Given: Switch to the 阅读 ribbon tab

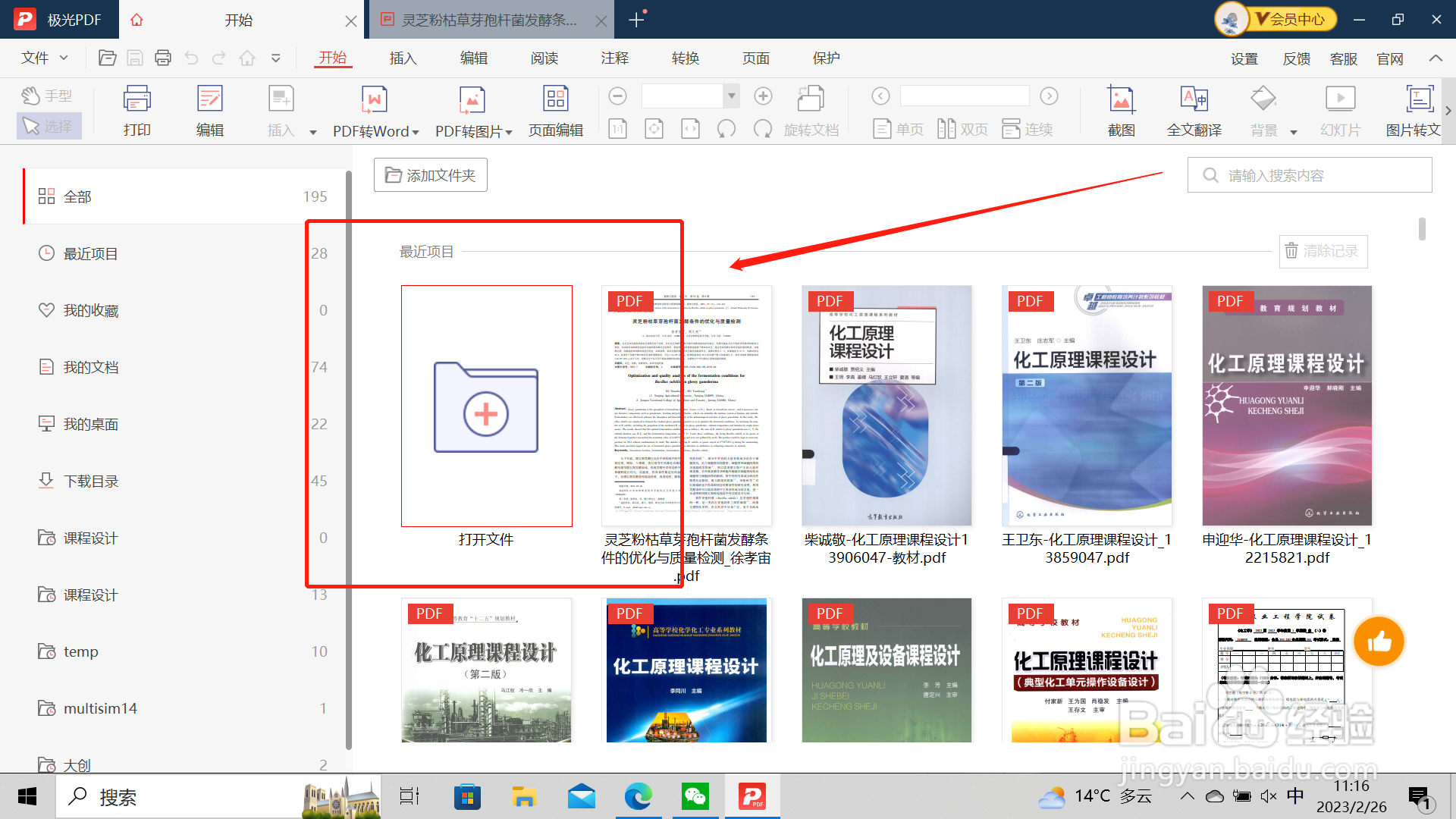Looking at the screenshot, I should (544, 58).
